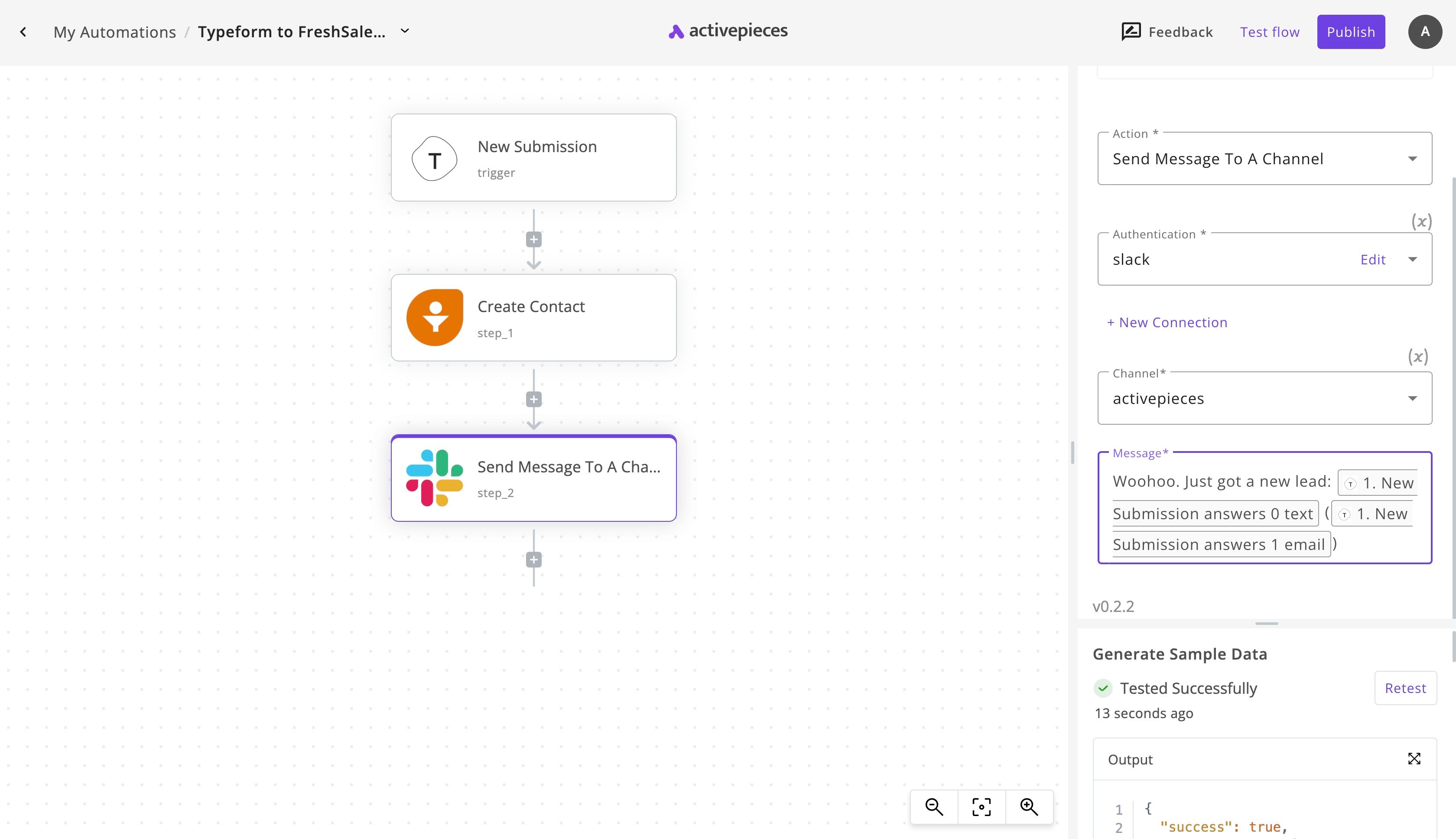Viewport: 1456px width, 839px height.
Task: Zoom in on the canvas
Action: point(1029,807)
